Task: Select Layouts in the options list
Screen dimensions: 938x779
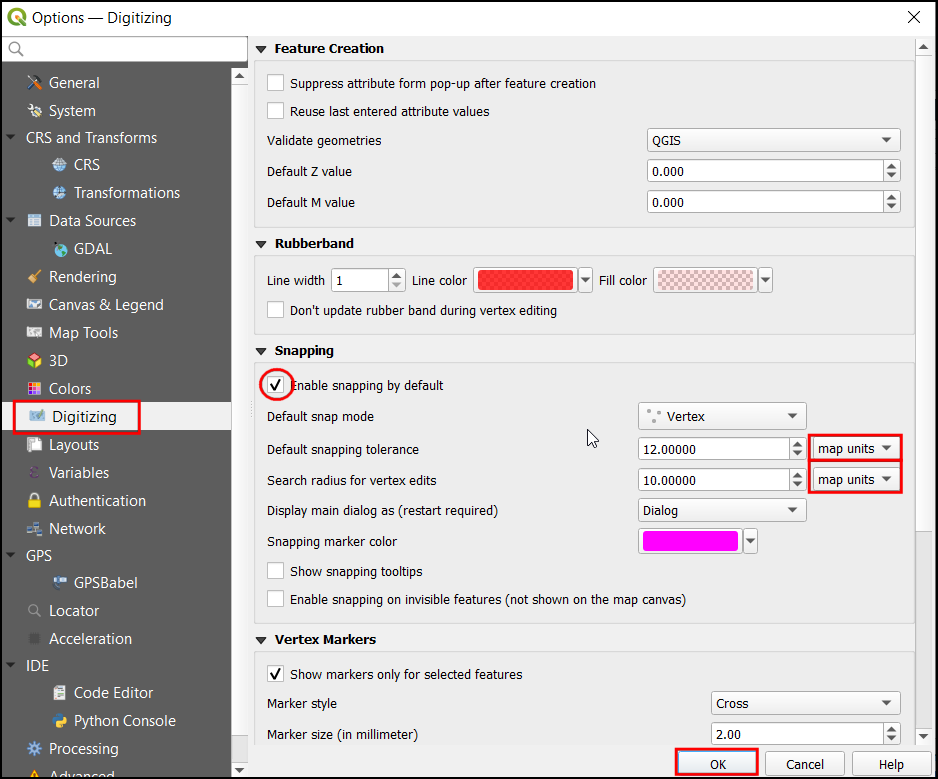Action: point(74,445)
